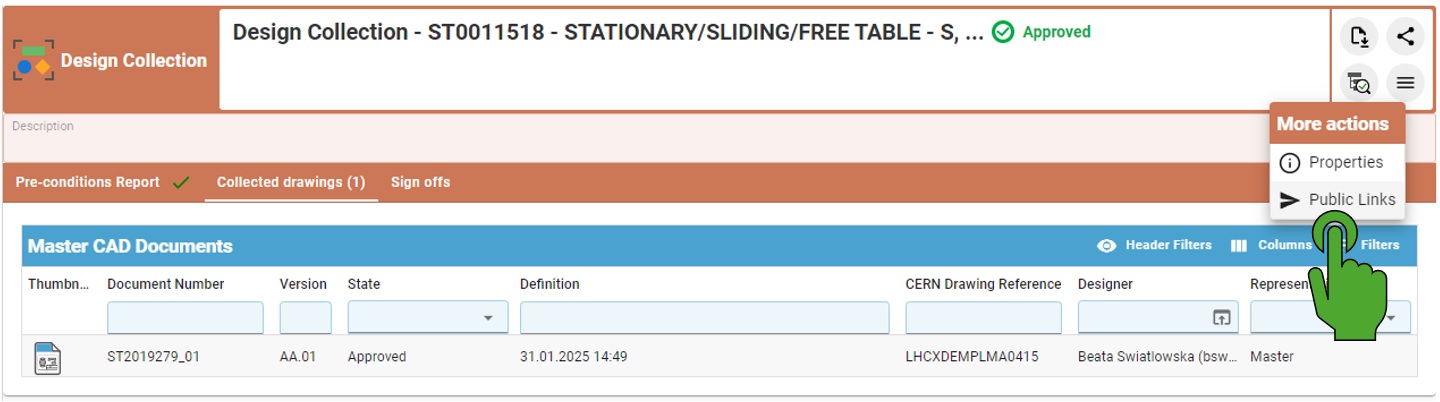The height and width of the screenshot is (402, 1440).
Task: Open the Columns chooser
Action: pyautogui.click(x=1271, y=245)
